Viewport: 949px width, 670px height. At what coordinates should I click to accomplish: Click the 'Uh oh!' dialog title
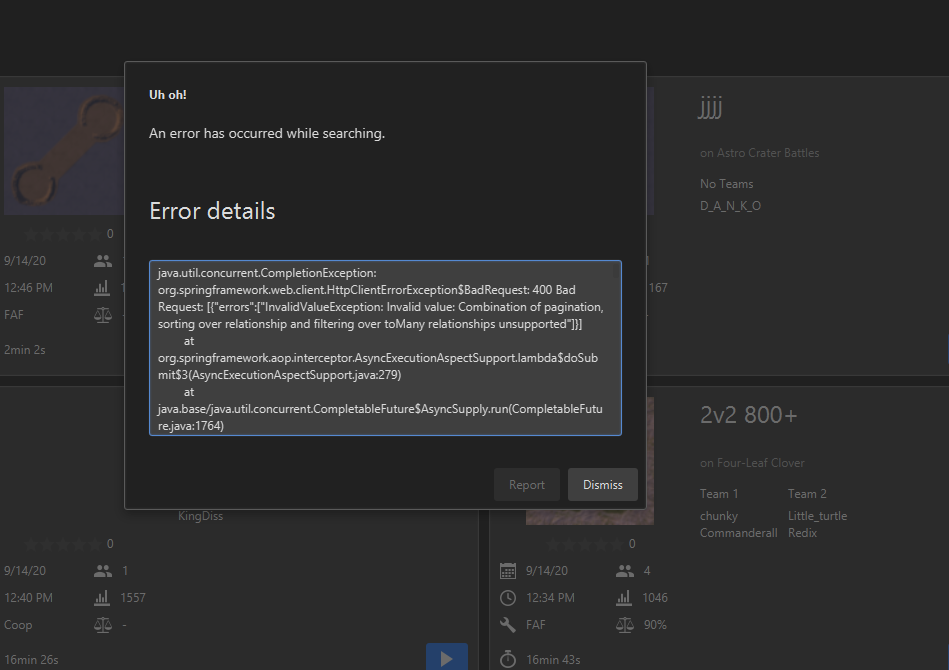tap(168, 95)
